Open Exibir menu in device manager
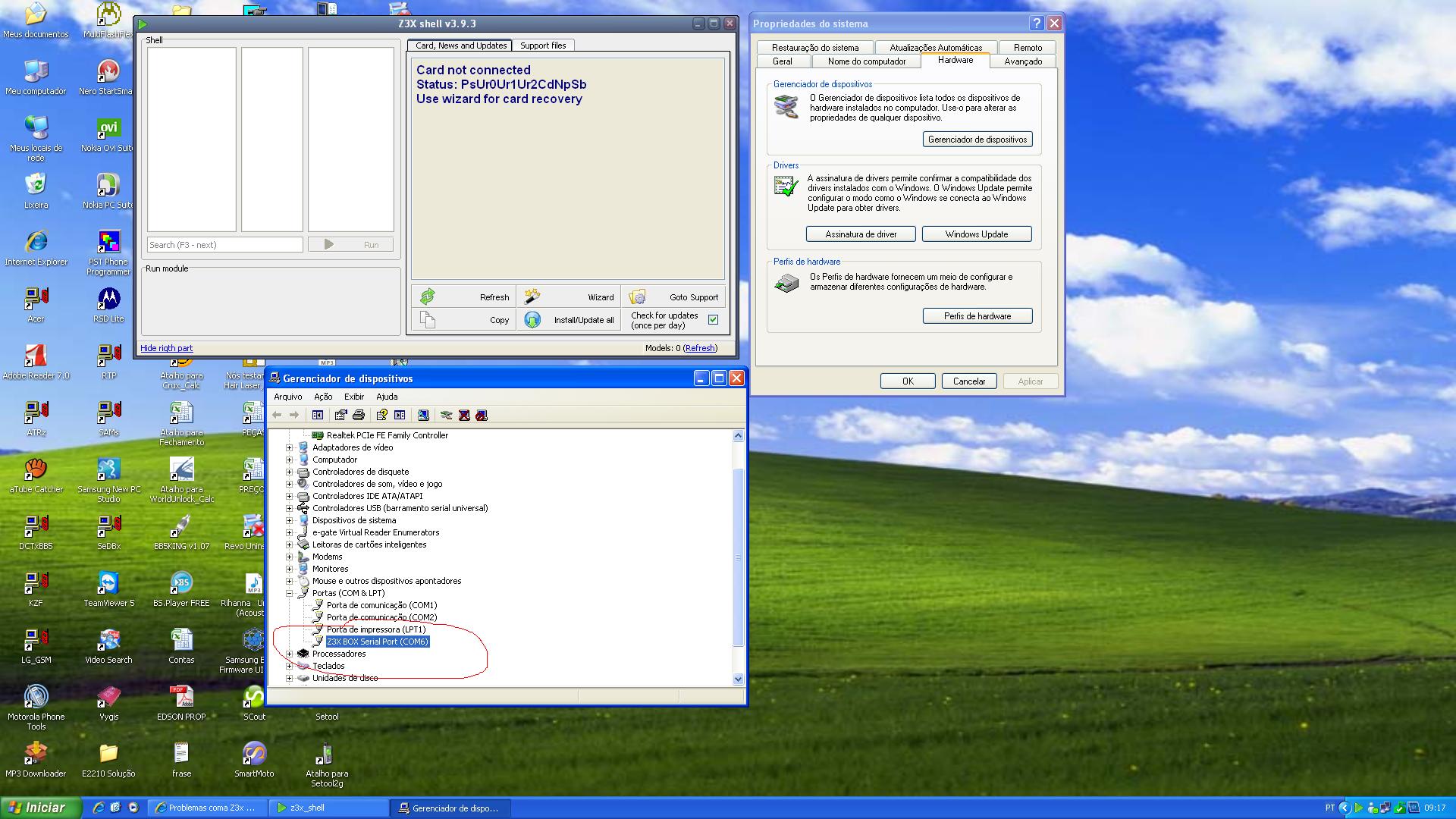This screenshot has width=1456, height=819. click(354, 397)
